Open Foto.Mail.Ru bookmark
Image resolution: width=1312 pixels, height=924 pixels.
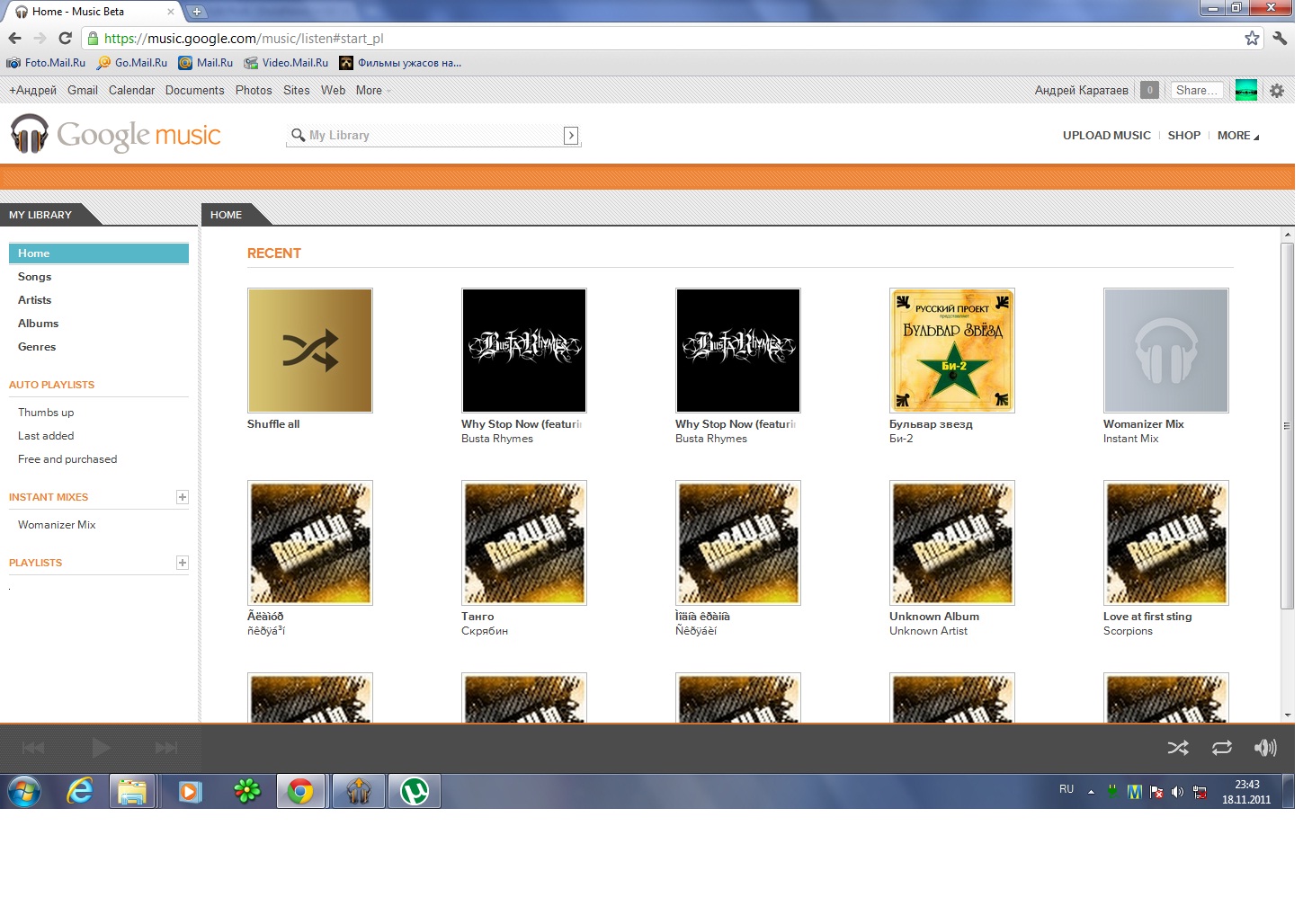[x=46, y=63]
